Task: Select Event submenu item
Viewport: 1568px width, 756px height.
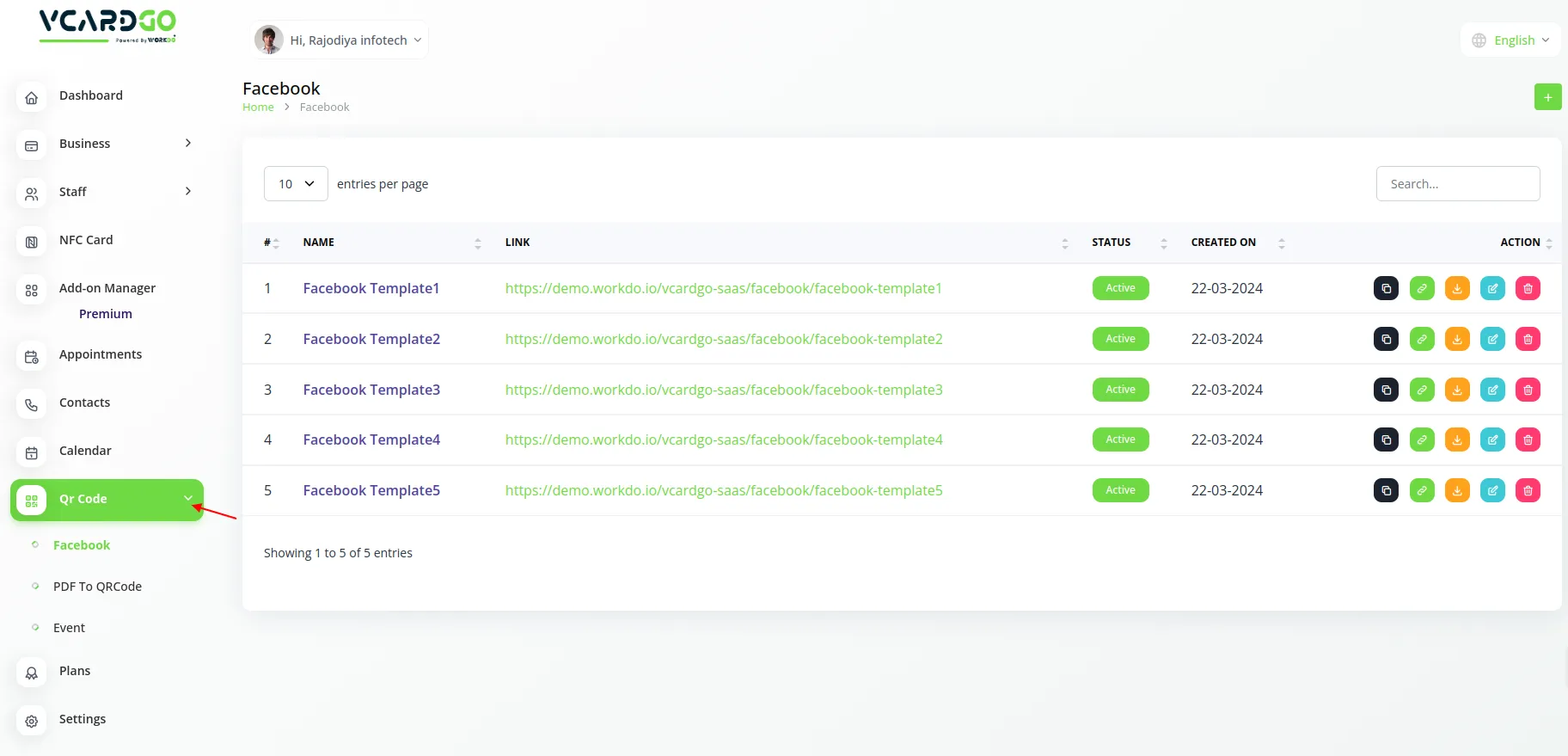Action: pos(69,628)
